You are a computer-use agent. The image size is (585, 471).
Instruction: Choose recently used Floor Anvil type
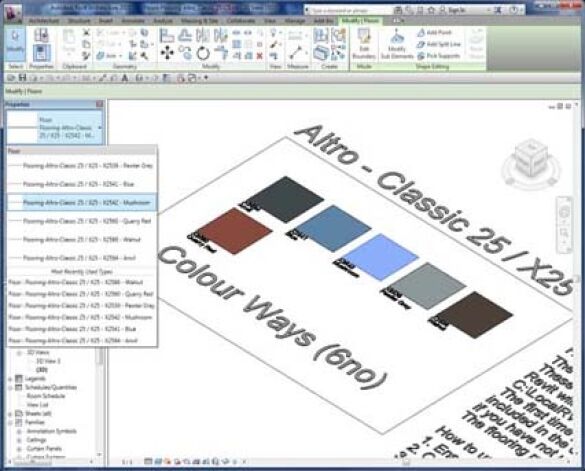82,340
